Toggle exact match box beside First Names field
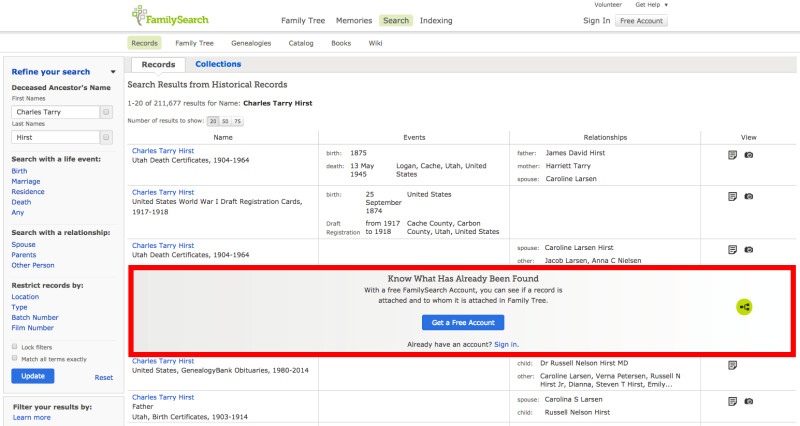Screen dimensions: 800x426 click(x=106, y=112)
